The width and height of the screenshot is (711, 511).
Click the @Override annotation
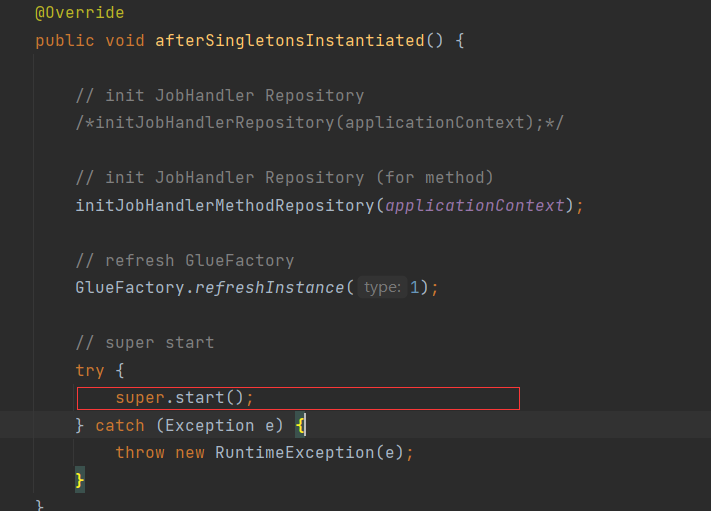[x=80, y=15]
